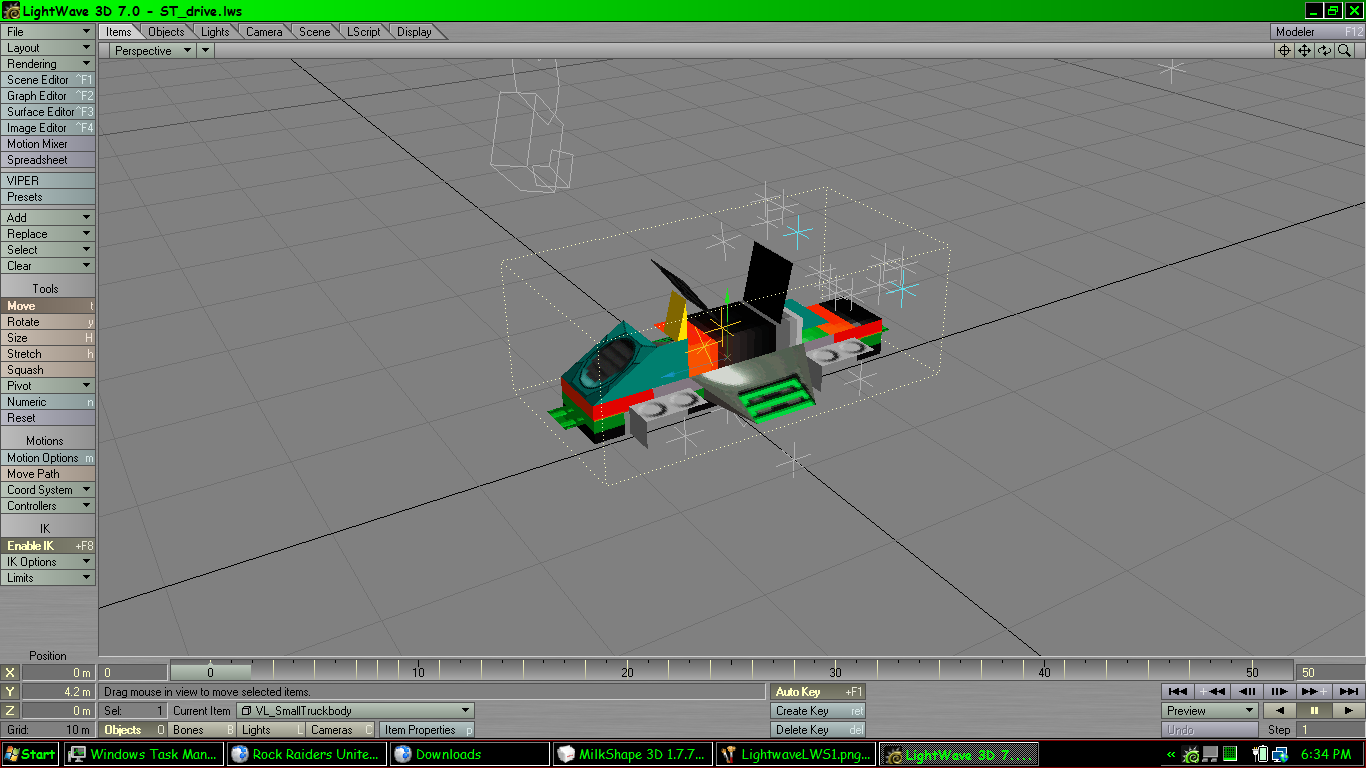Open the File dropdown menu
The image size is (1366, 768).
point(48,32)
